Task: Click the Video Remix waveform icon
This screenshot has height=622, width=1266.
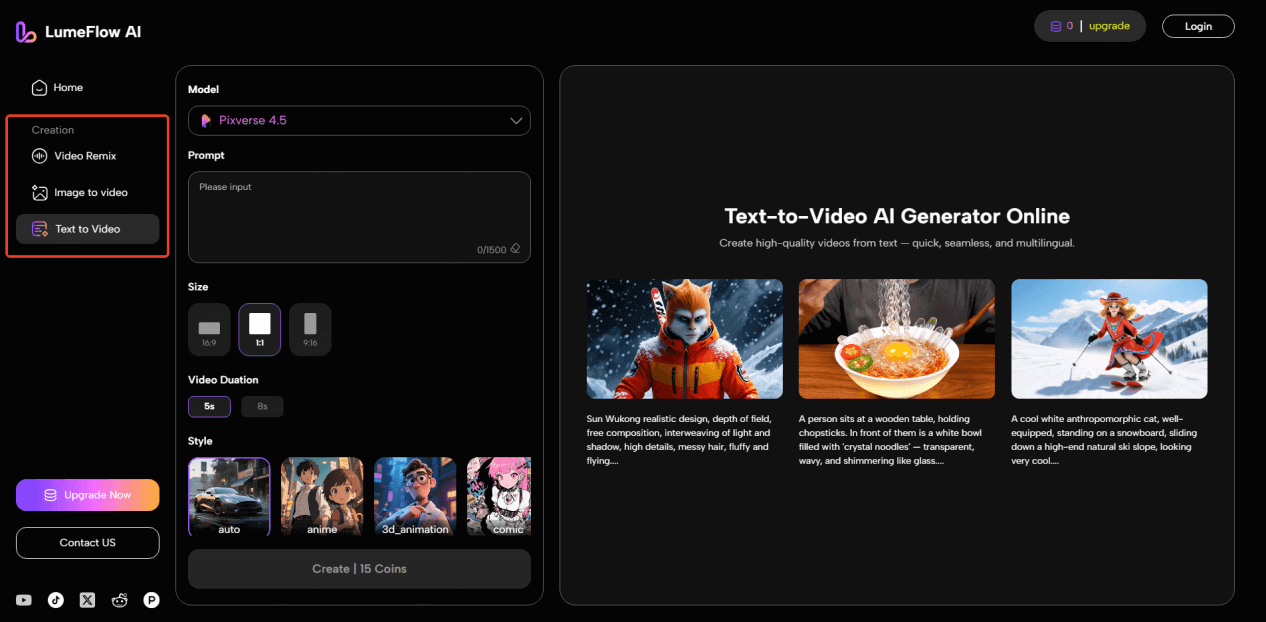Action: tap(40, 156)
